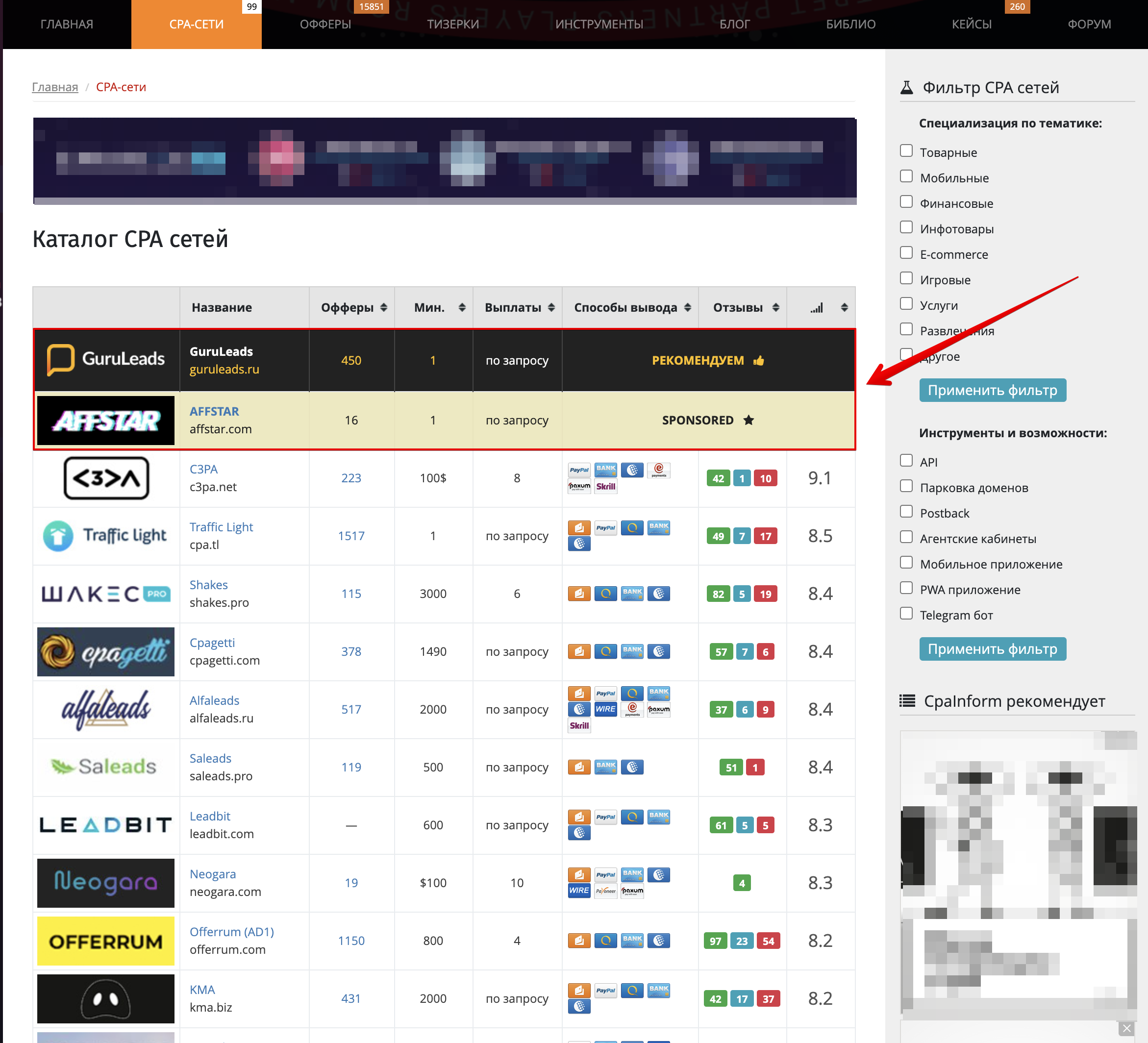Open the Leadbit logo

pyautogui.click(x=106, y=825)
